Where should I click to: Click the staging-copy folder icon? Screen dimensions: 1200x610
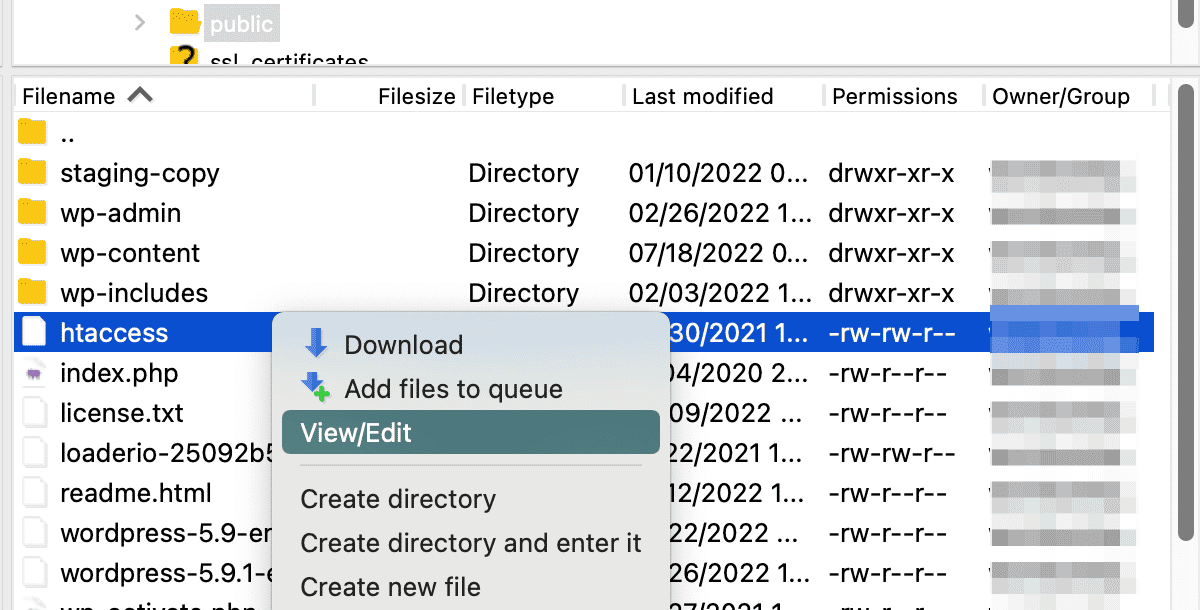(x=32, y=172)
